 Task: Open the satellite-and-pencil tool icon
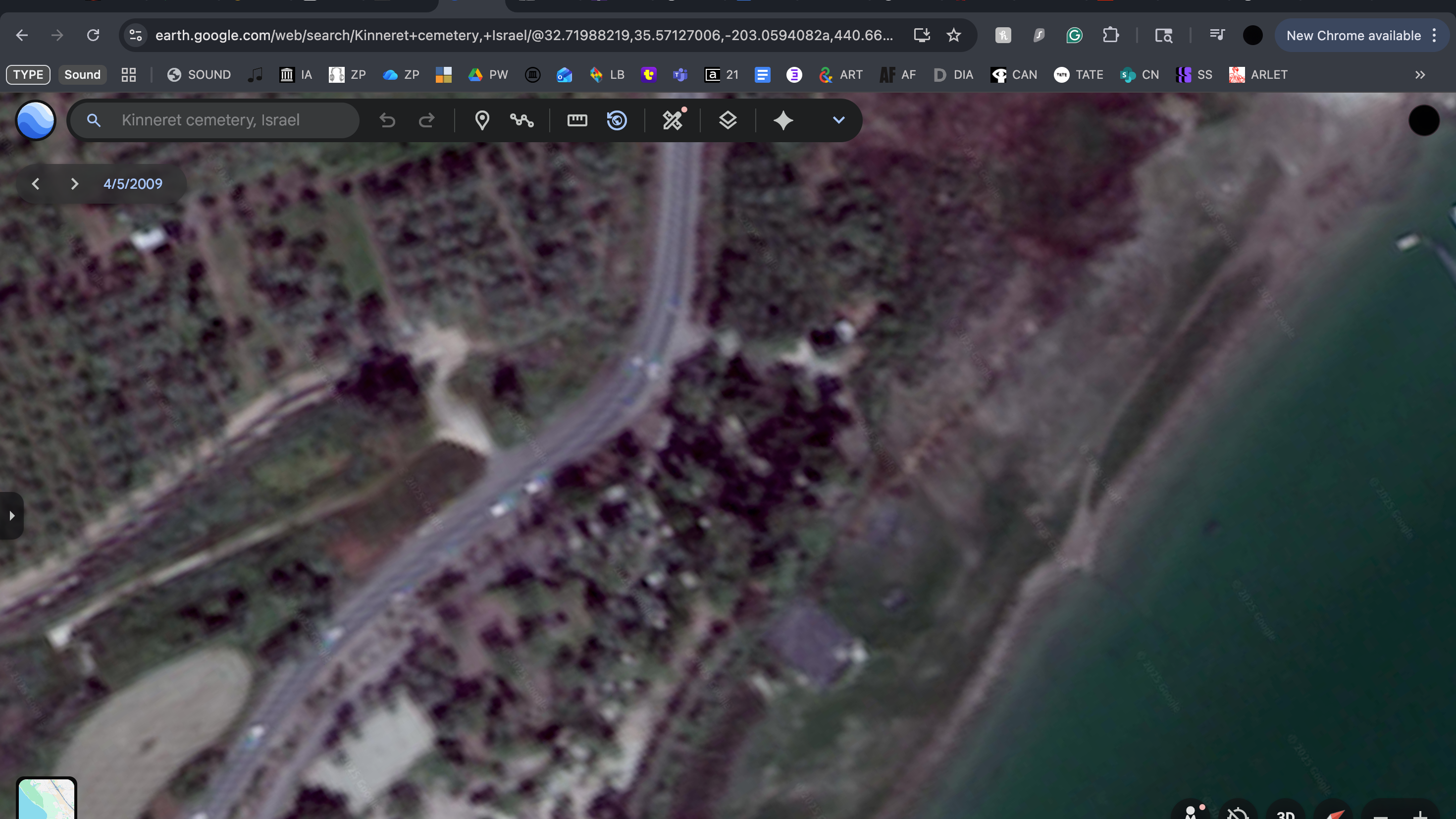point(673,120)
